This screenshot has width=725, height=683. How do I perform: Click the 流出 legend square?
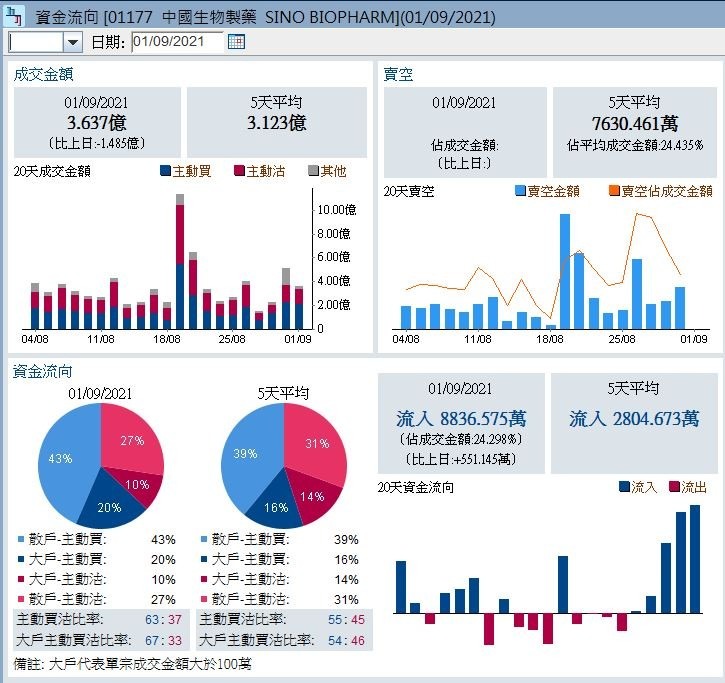pyautogui.click(x=674, y=487)
